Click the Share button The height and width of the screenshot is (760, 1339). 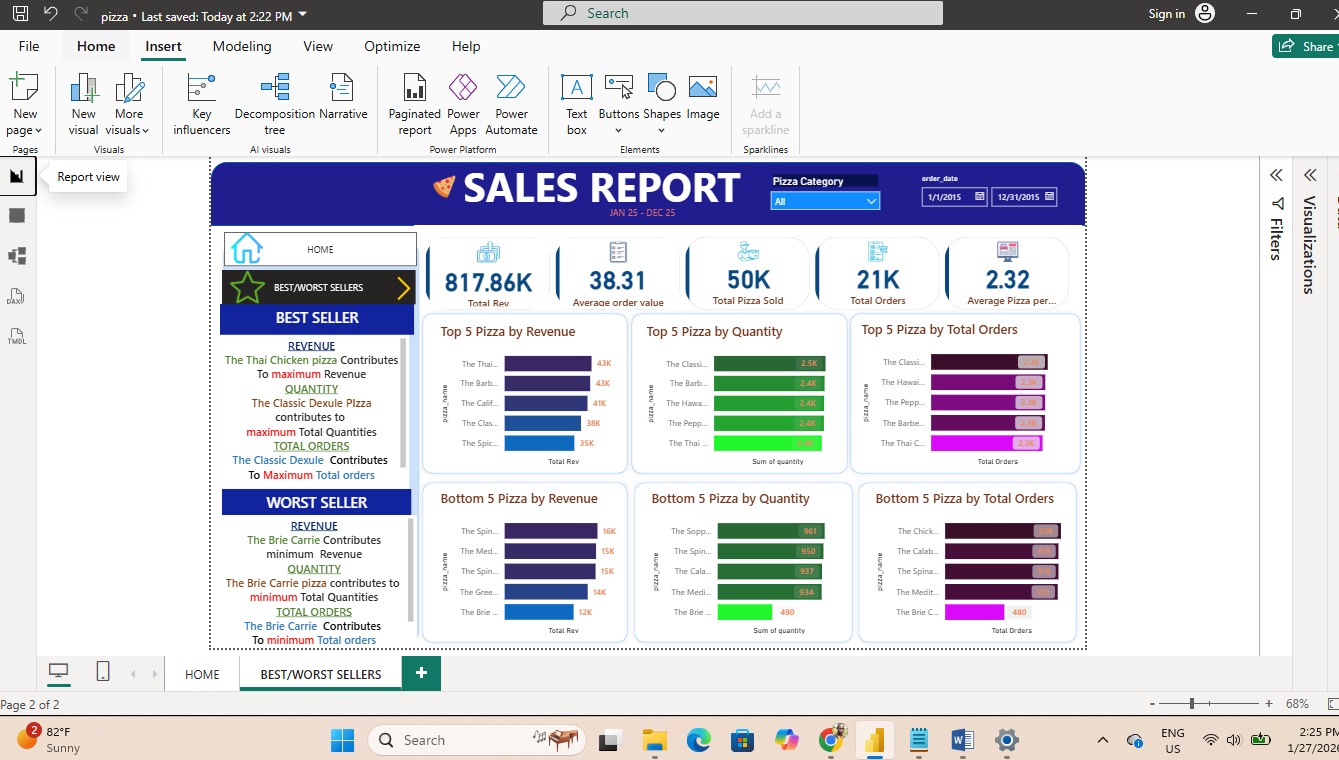pyautogui.click(x=1306, y=46)
